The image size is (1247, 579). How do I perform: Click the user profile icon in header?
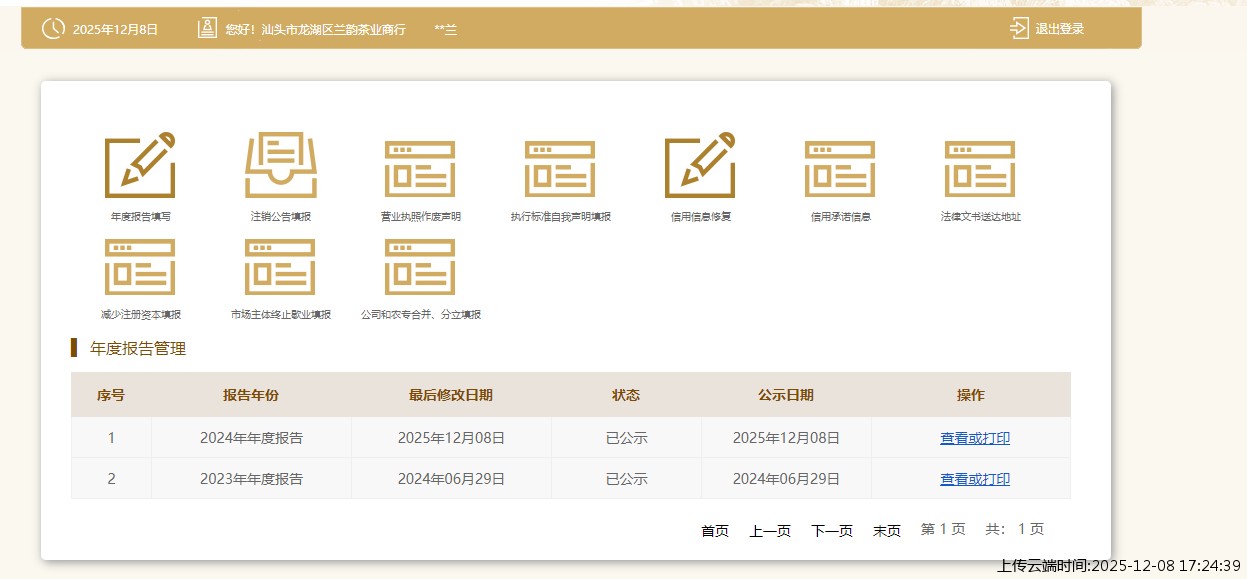click(206, 28)
